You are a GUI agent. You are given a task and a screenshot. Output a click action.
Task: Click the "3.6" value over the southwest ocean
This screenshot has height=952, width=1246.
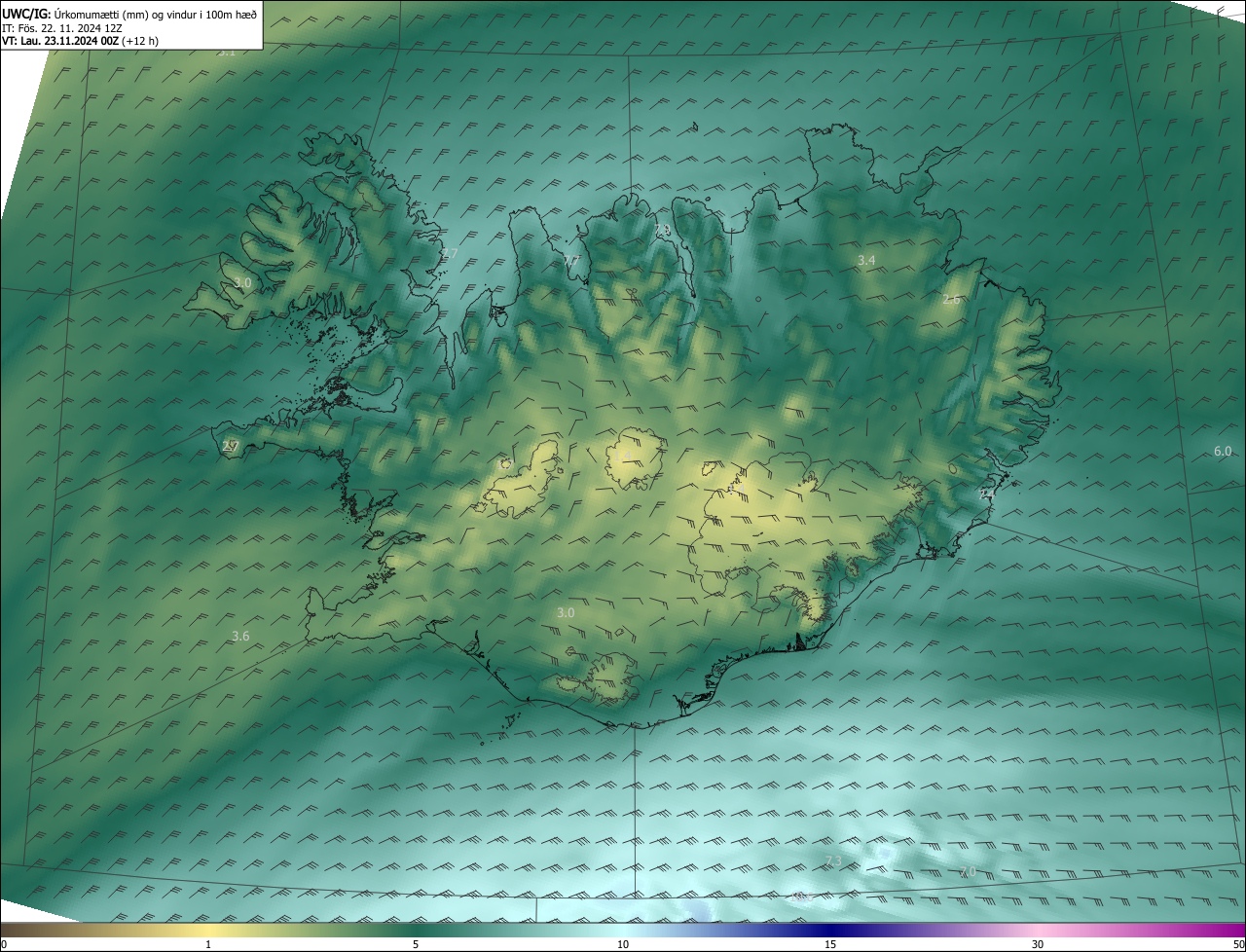click(240, 636)
